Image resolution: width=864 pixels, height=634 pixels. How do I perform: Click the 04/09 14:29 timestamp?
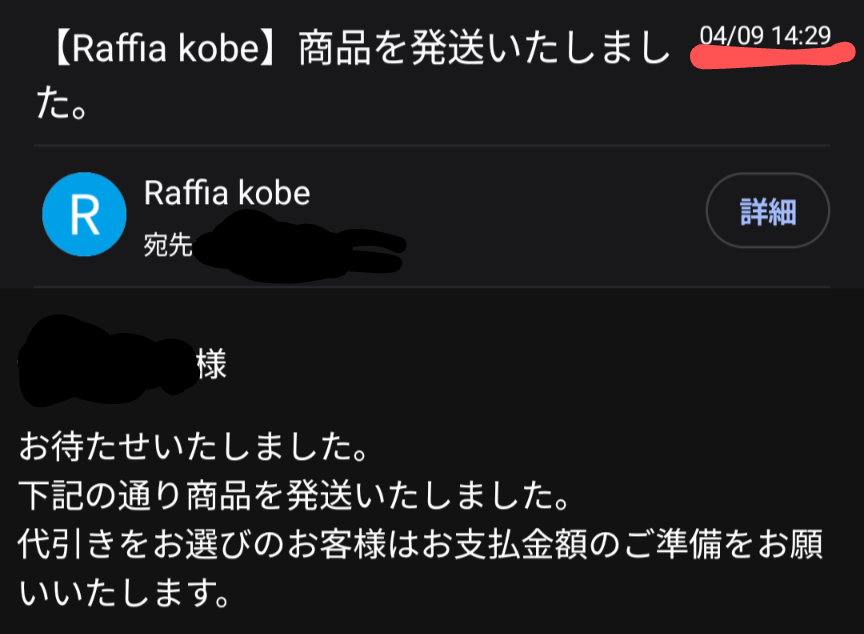click(x=765, y=36)
